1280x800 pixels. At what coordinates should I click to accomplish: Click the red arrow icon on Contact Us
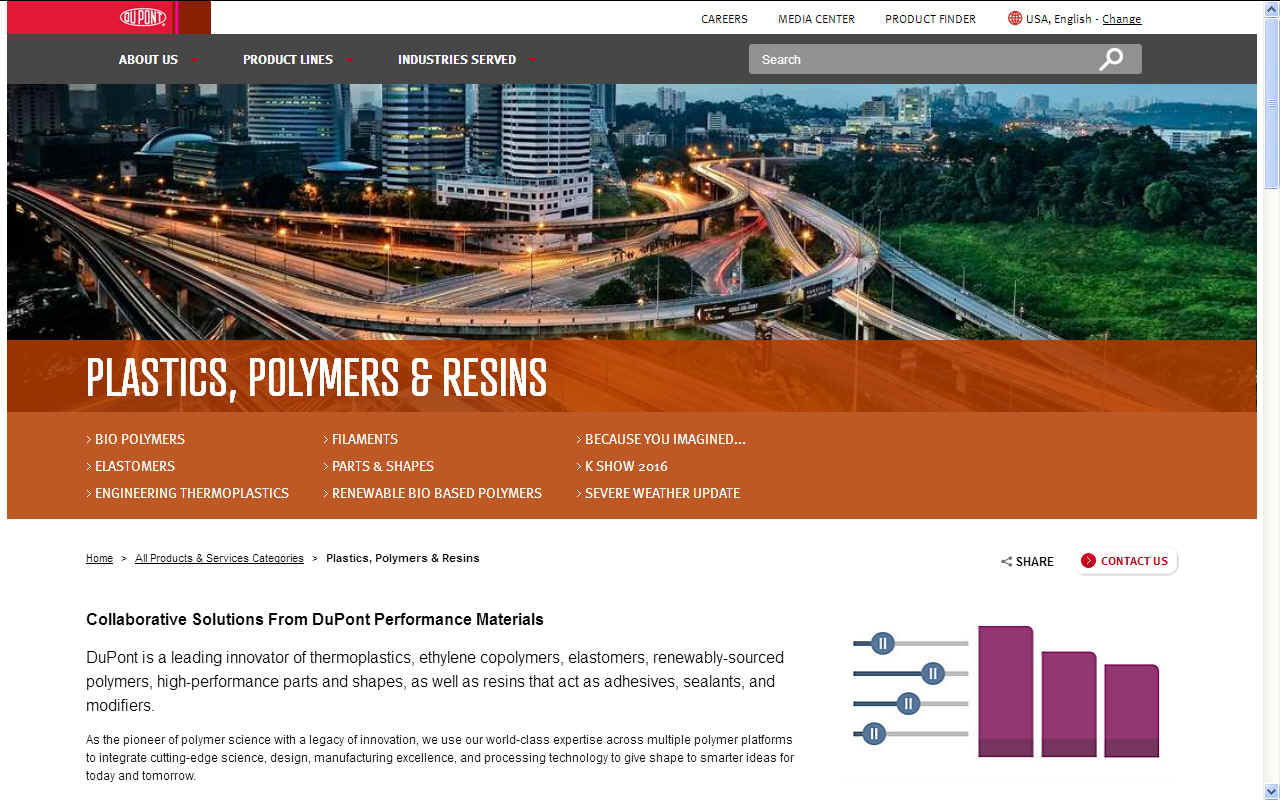(x=1088, y=561)
